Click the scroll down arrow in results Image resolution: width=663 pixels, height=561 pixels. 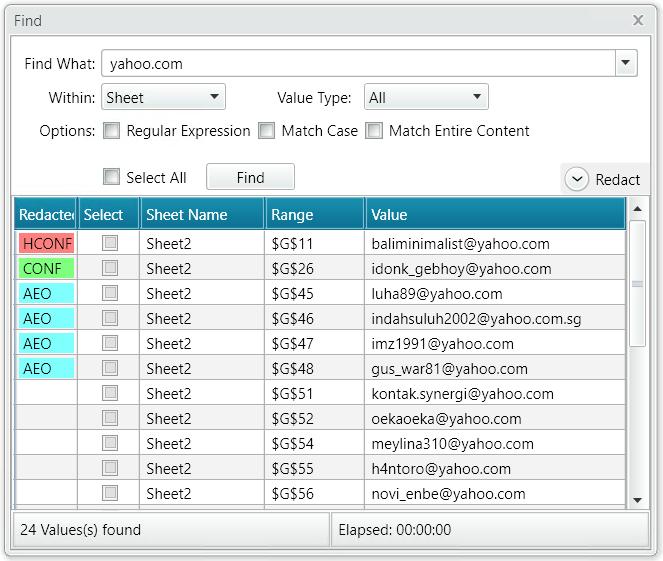pyautogui.click(x=637, y=500)
